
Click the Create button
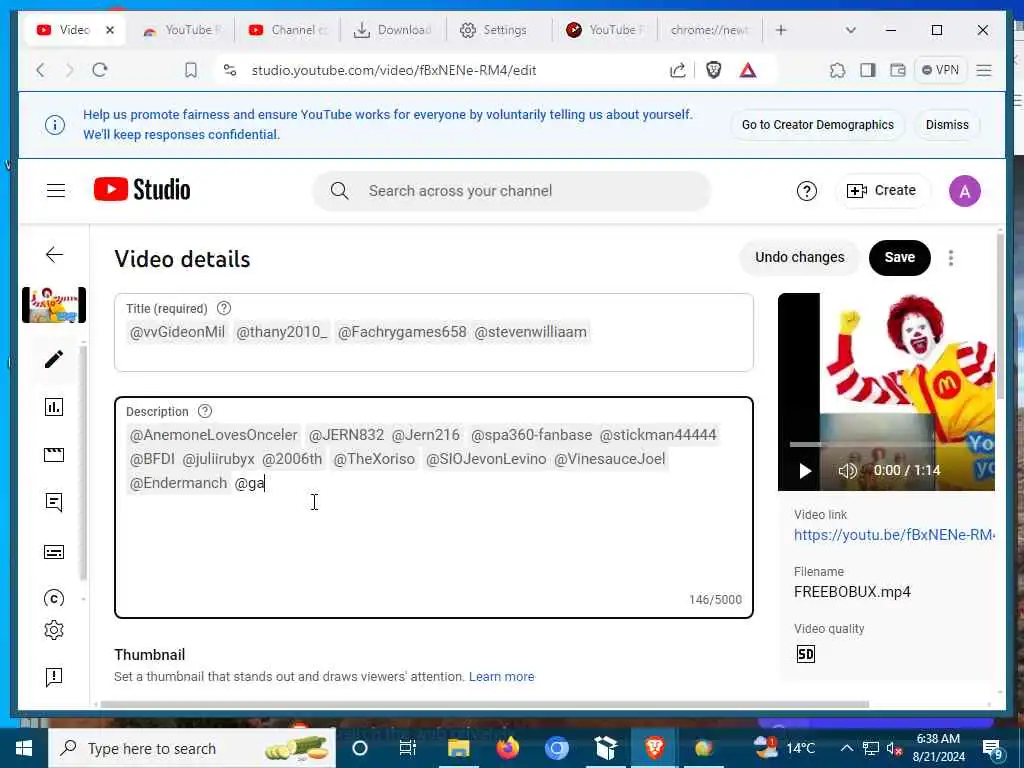[x=882, y=191]
